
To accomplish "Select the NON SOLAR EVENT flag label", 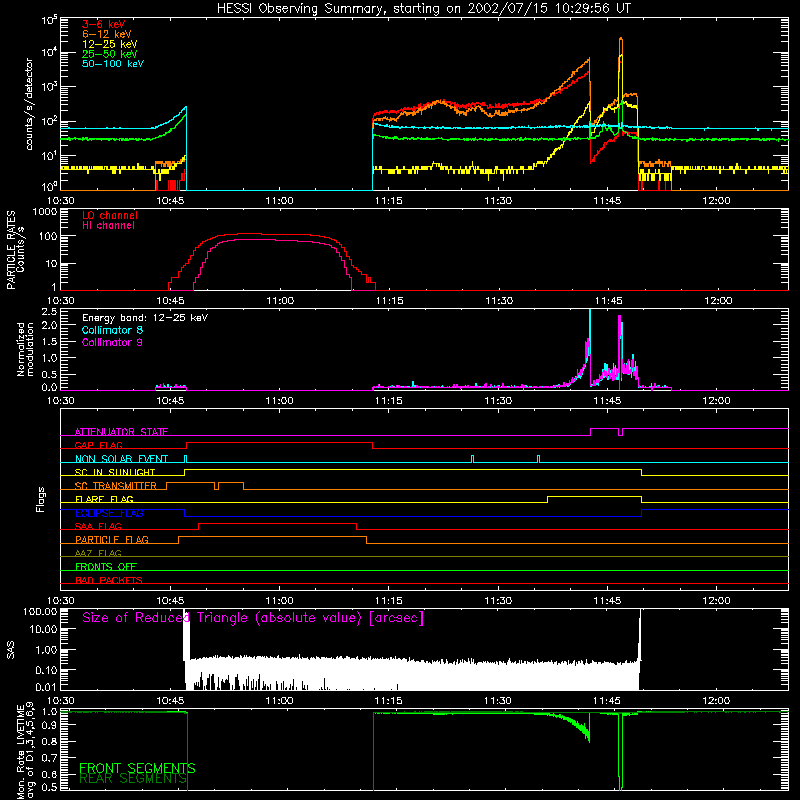I will pos(121,459).
